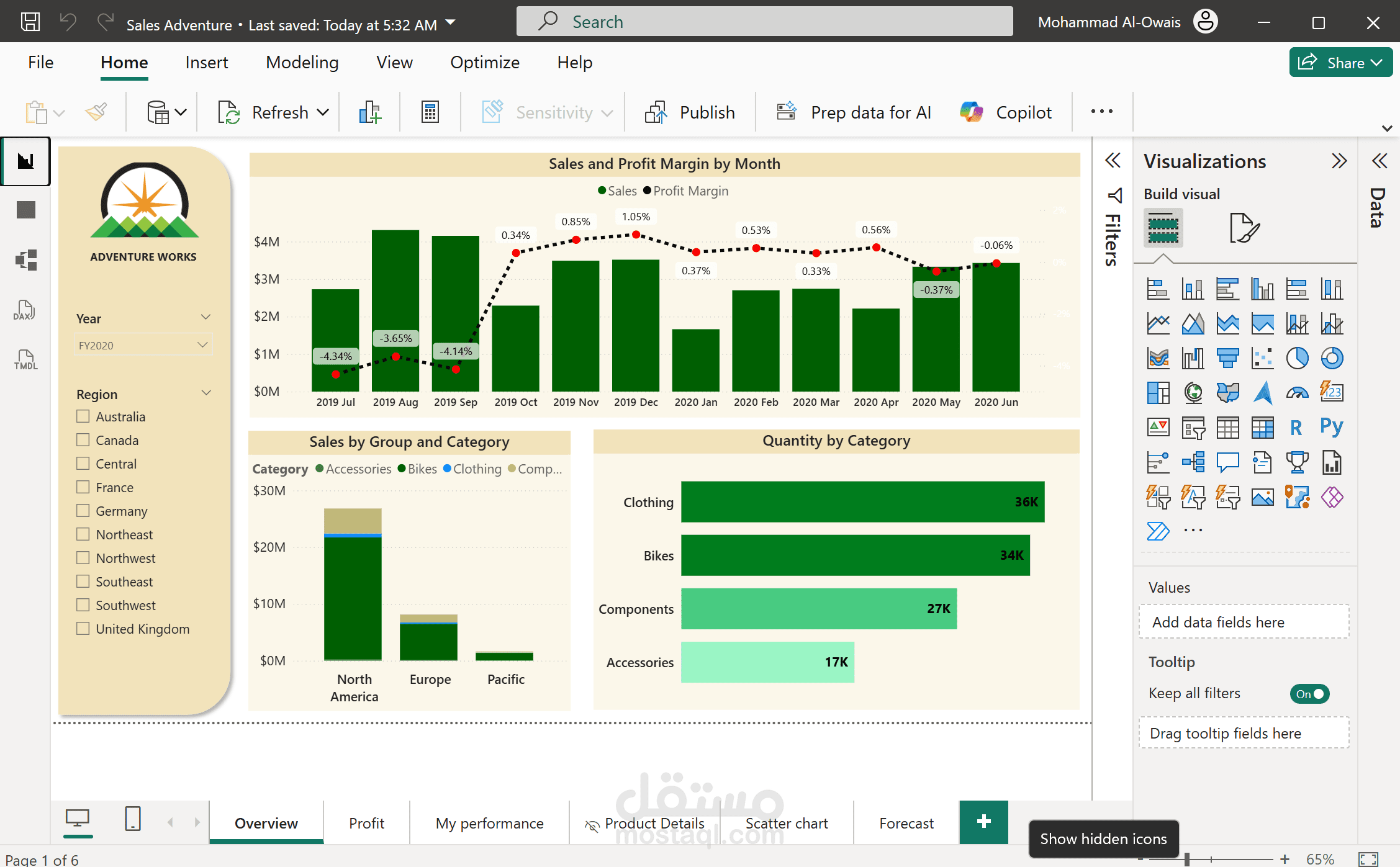This screenshot has height=867, width=1400.
Task: Open the Refresh dropdown arrow
Action: pyautogui.click(x=323, y=112)
